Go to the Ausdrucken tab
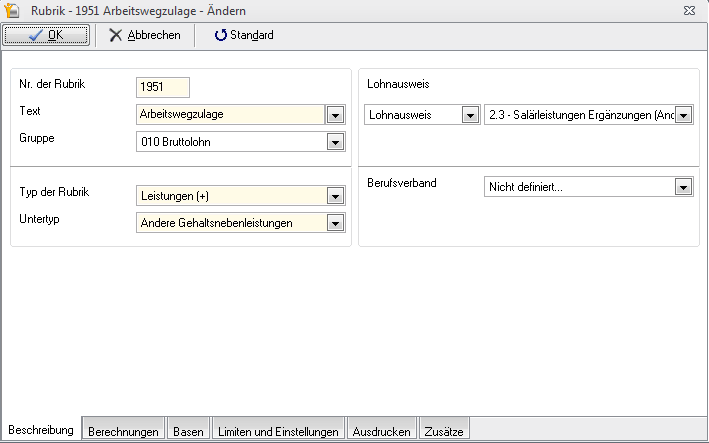Screen dimensions: 709x443 tap(381, 432)
